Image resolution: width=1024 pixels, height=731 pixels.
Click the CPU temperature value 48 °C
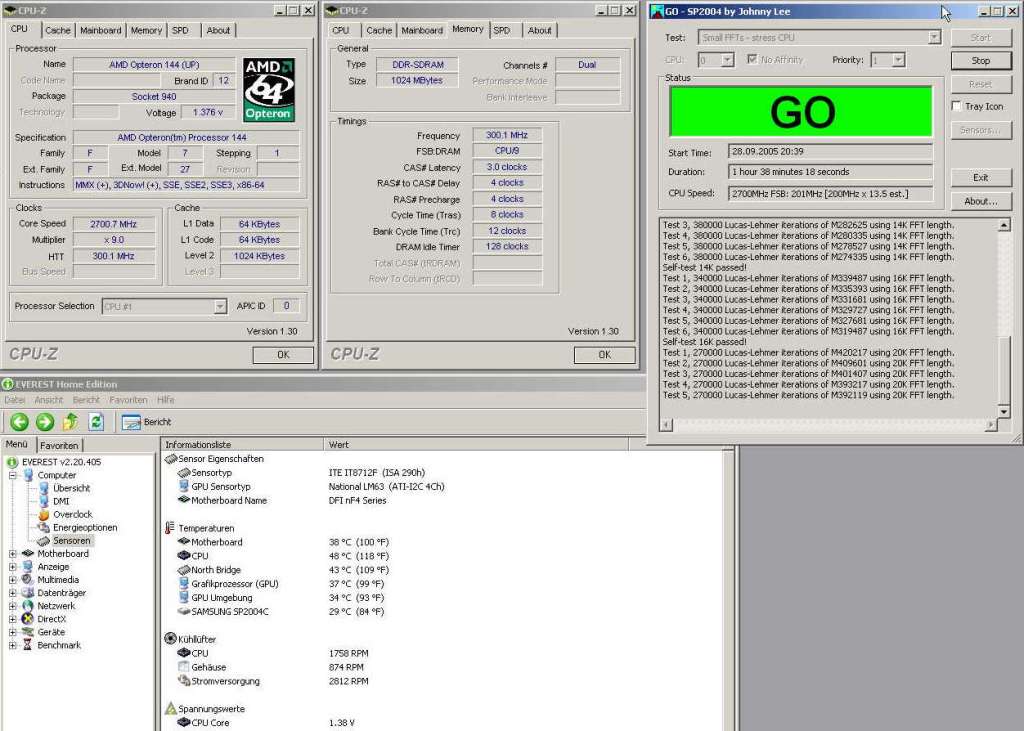(359, 556)
